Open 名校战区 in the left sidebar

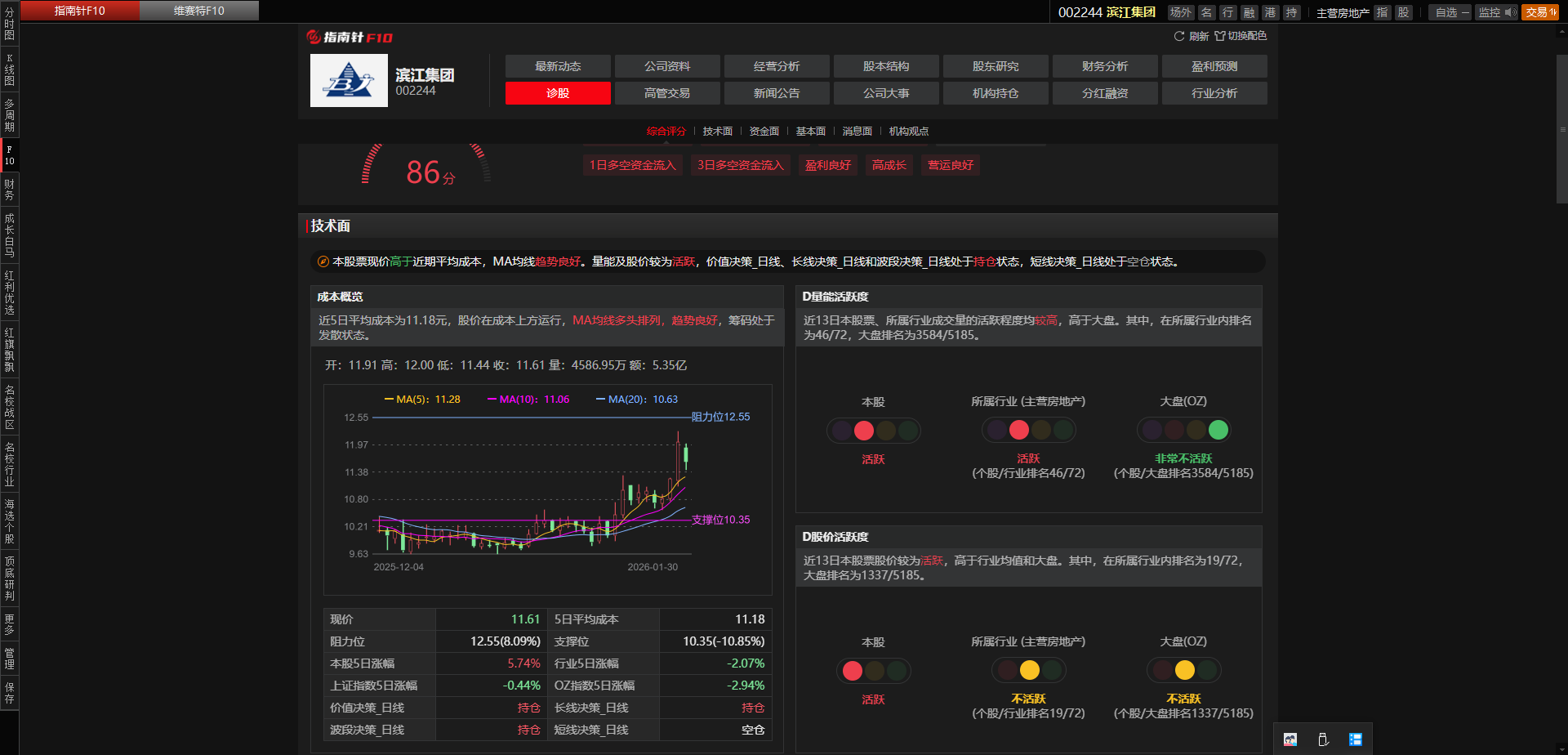[10, 407]
